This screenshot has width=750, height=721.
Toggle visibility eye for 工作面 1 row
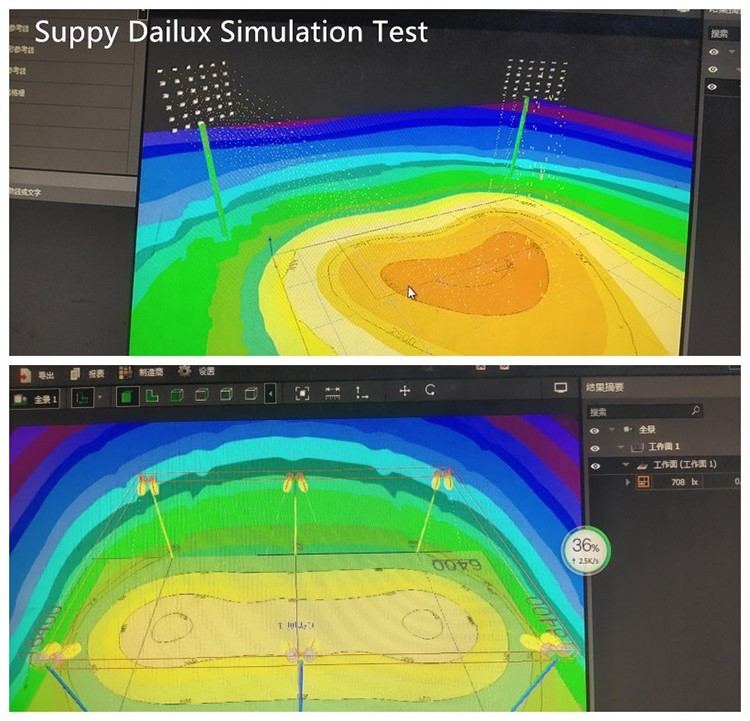(596, 447)
